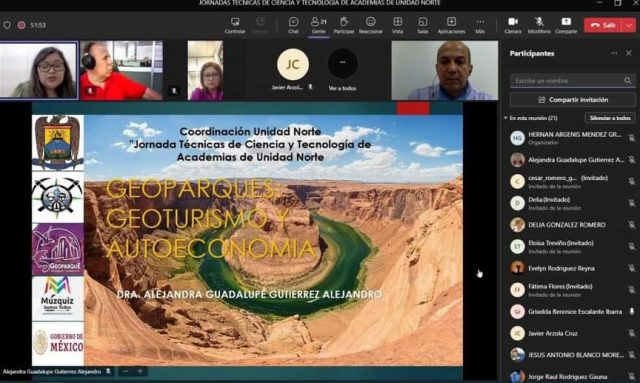Change layout with Vista icon
The height and width of the screenshot is (383, 640).
pyautogui.click(x=398, y=25)
